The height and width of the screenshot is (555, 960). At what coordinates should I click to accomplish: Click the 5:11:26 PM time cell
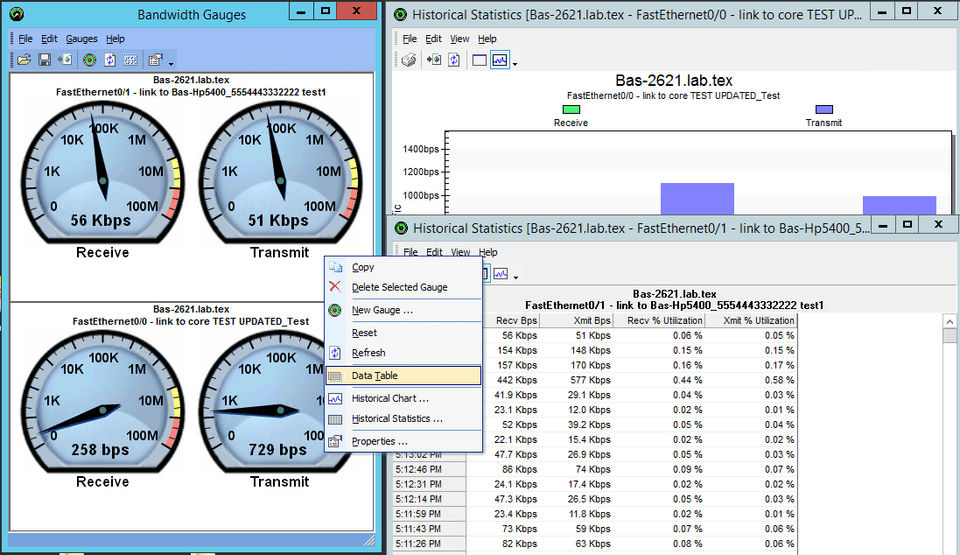tap(430, 543)
